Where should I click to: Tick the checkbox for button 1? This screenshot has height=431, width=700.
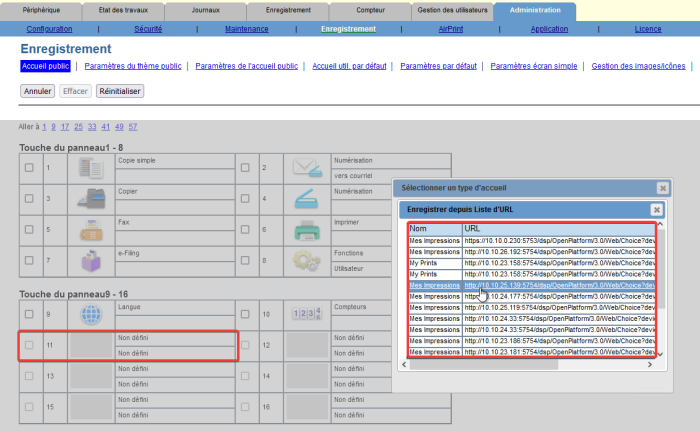[29, 167]
